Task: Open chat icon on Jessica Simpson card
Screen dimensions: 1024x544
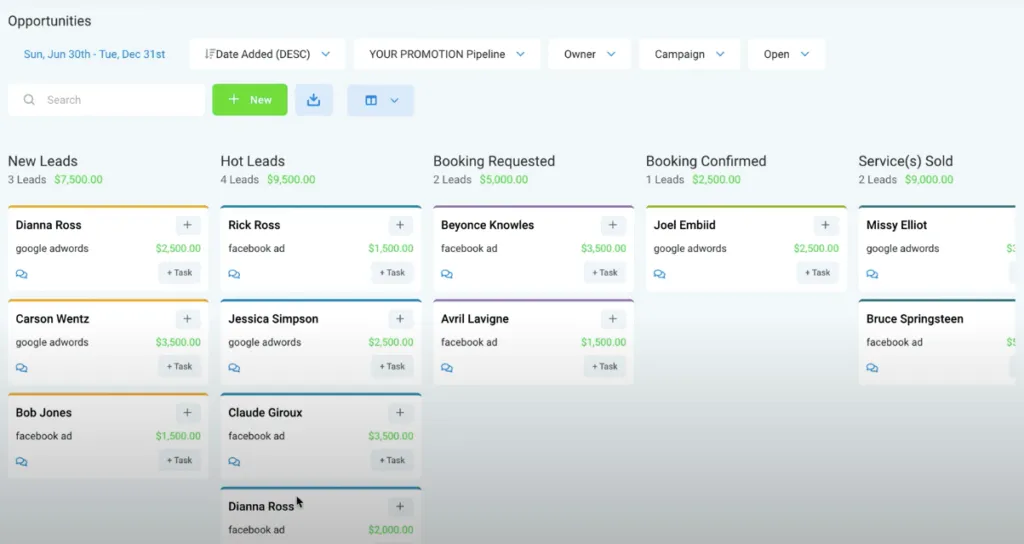Action: tap(234, 368)
